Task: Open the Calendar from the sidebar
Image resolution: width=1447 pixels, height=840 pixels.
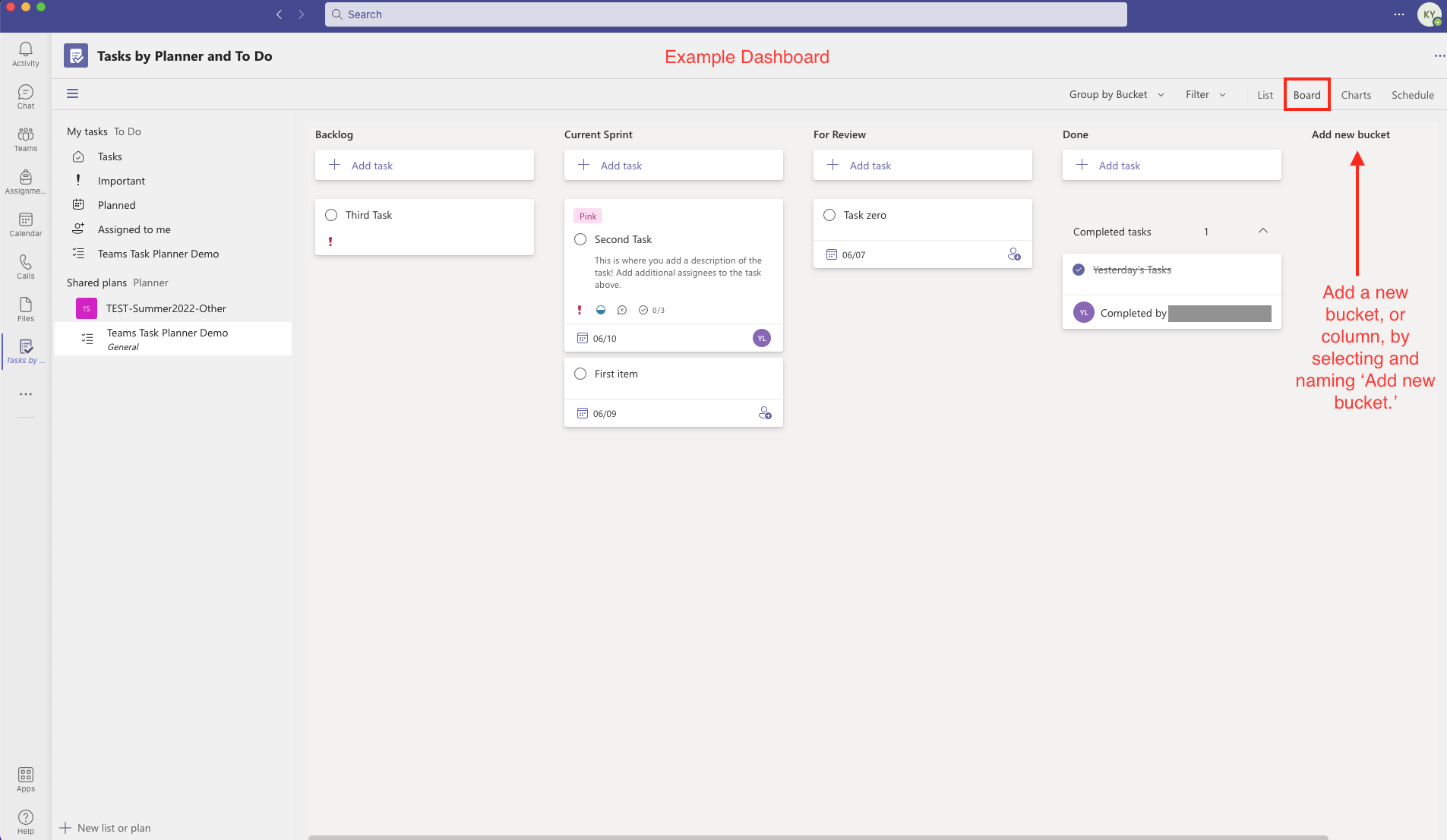Action: [x=25, y=223]
